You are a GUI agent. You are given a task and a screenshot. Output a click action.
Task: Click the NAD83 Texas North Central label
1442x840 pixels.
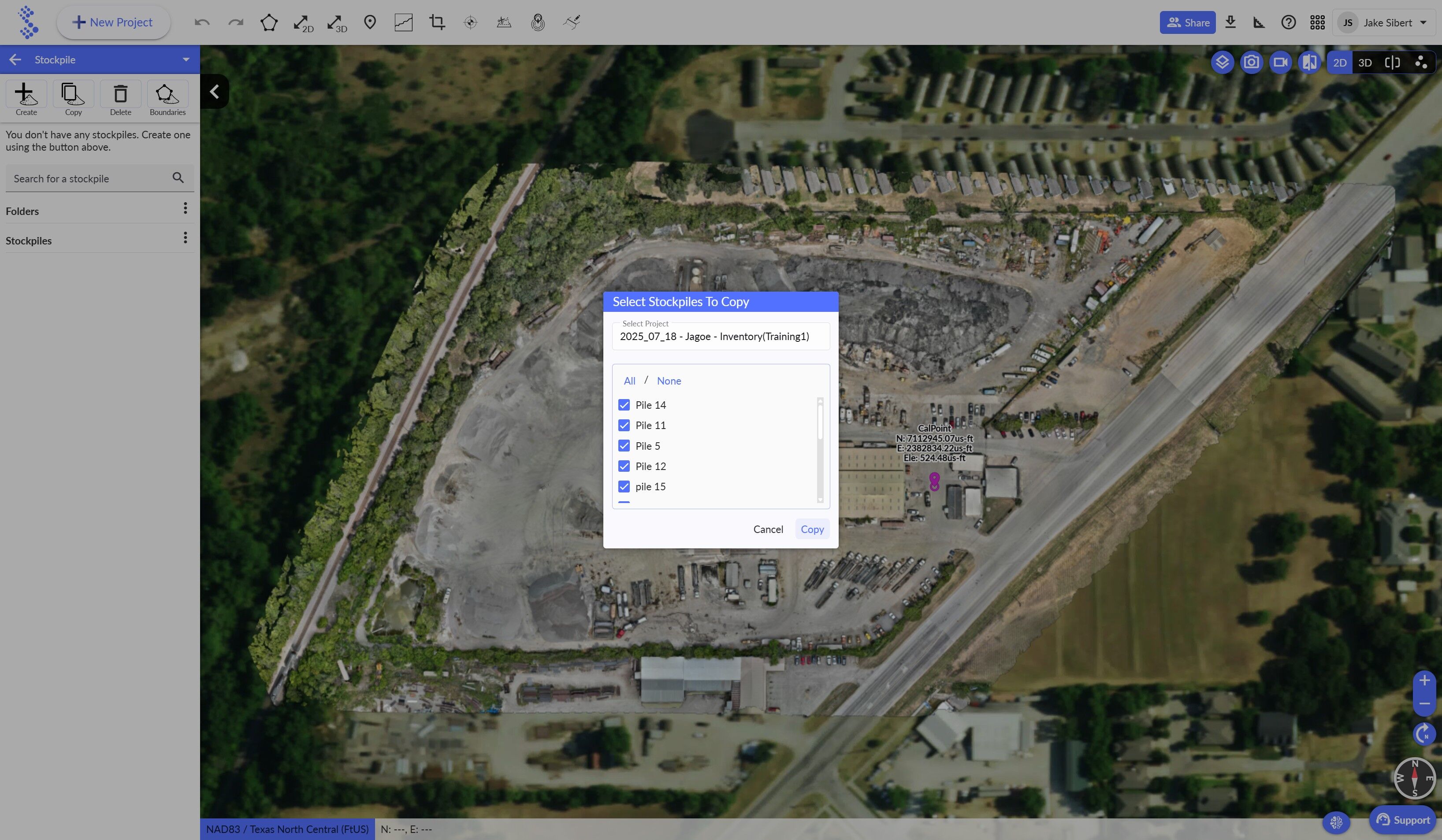(x=287, y=829)
